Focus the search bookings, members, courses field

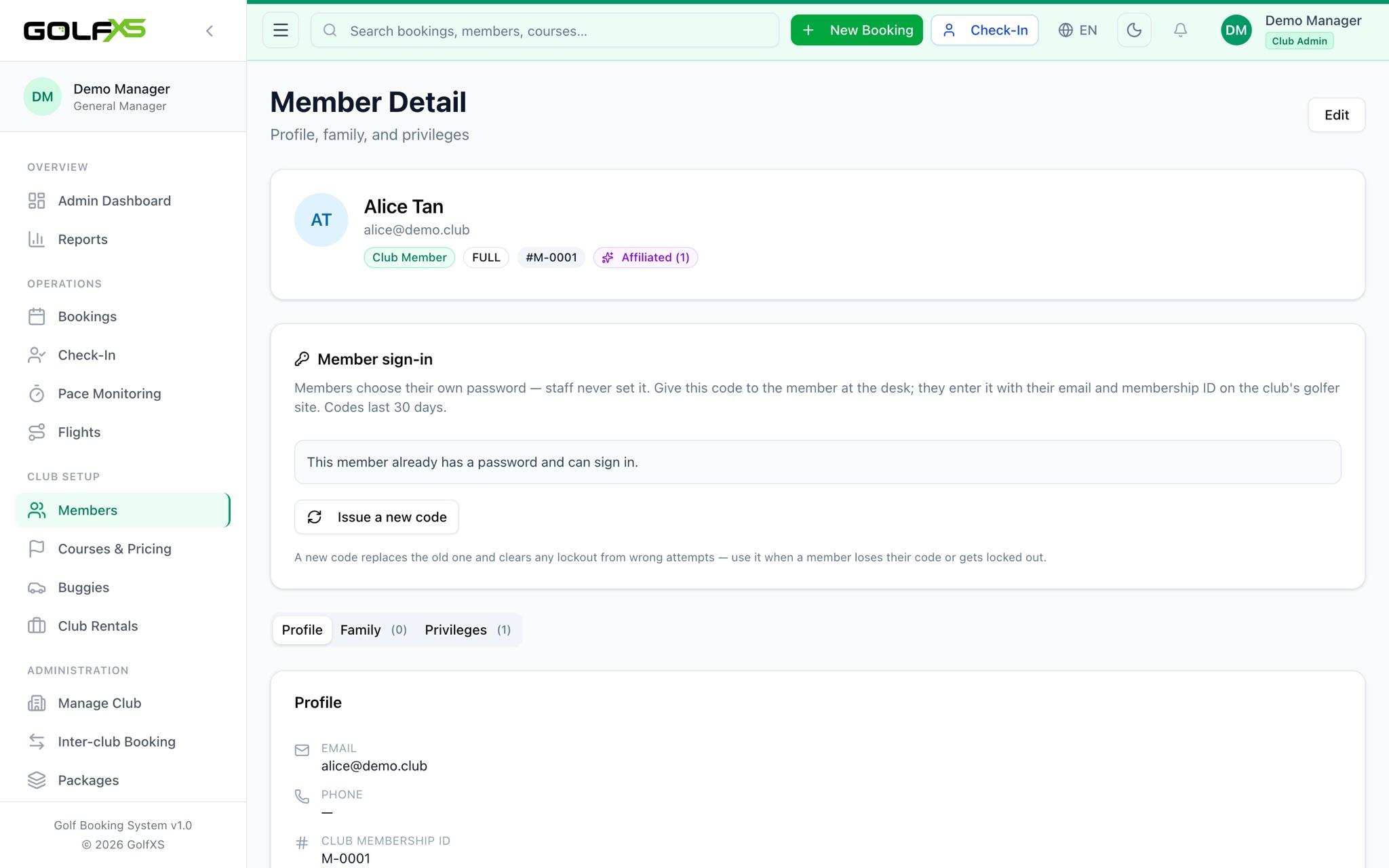pyautogui.click(x=545, y=31)
